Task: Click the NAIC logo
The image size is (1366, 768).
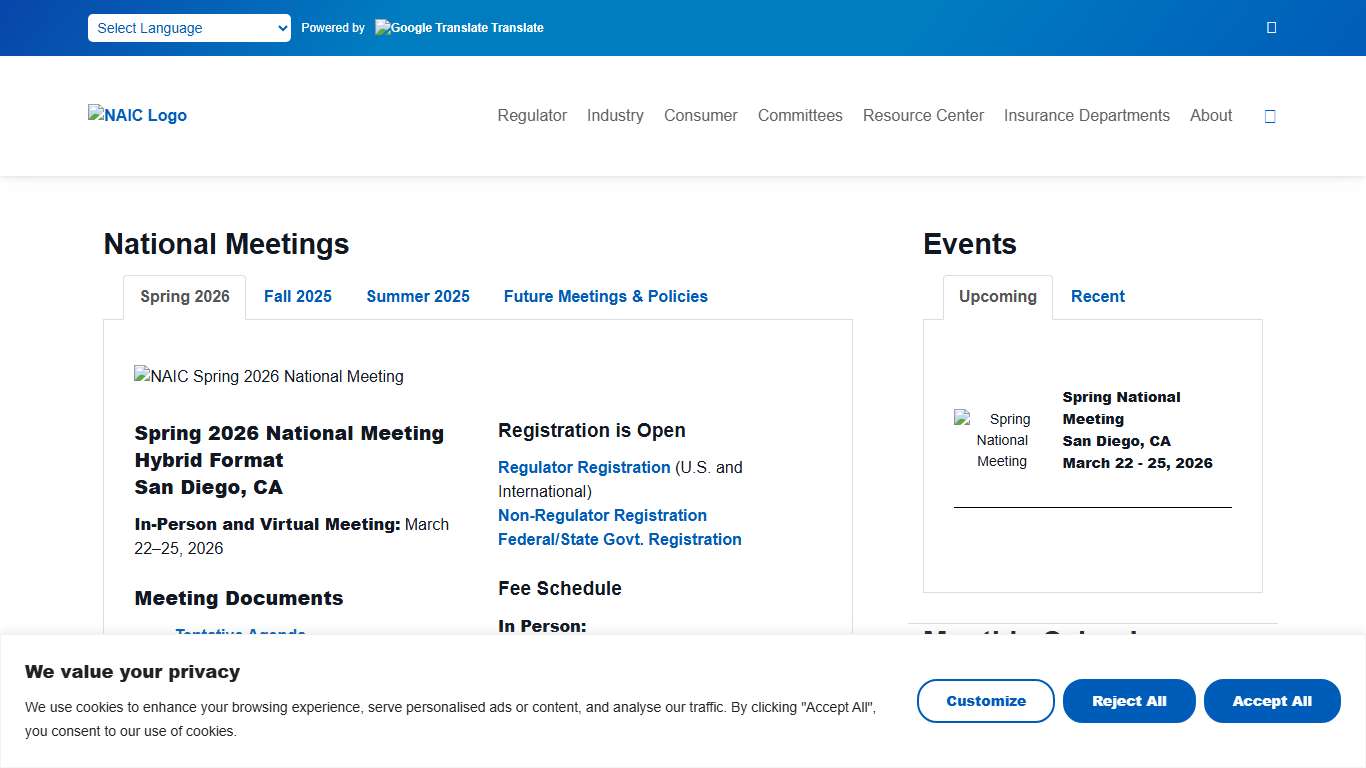Action: tap(137, 115)
